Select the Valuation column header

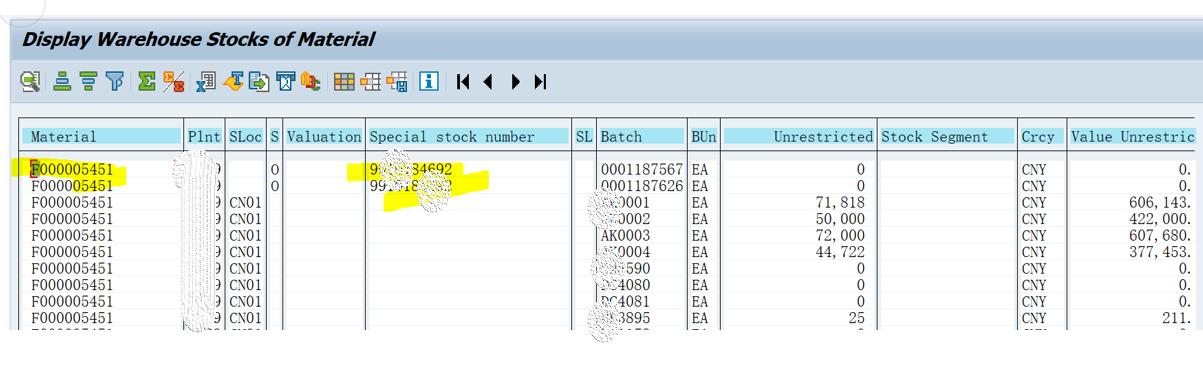[324, 137]
